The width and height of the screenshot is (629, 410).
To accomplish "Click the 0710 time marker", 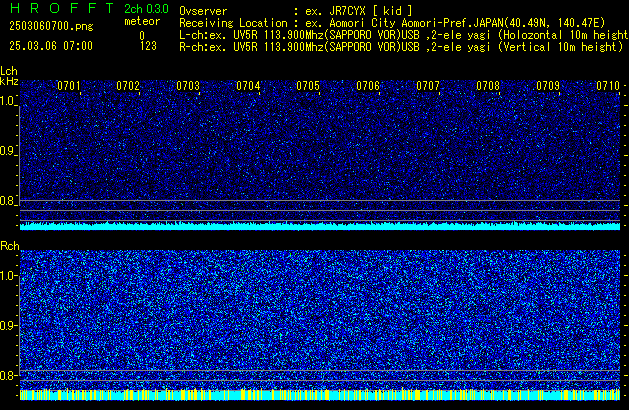I will pyautogui.click(x=608, y=86).
